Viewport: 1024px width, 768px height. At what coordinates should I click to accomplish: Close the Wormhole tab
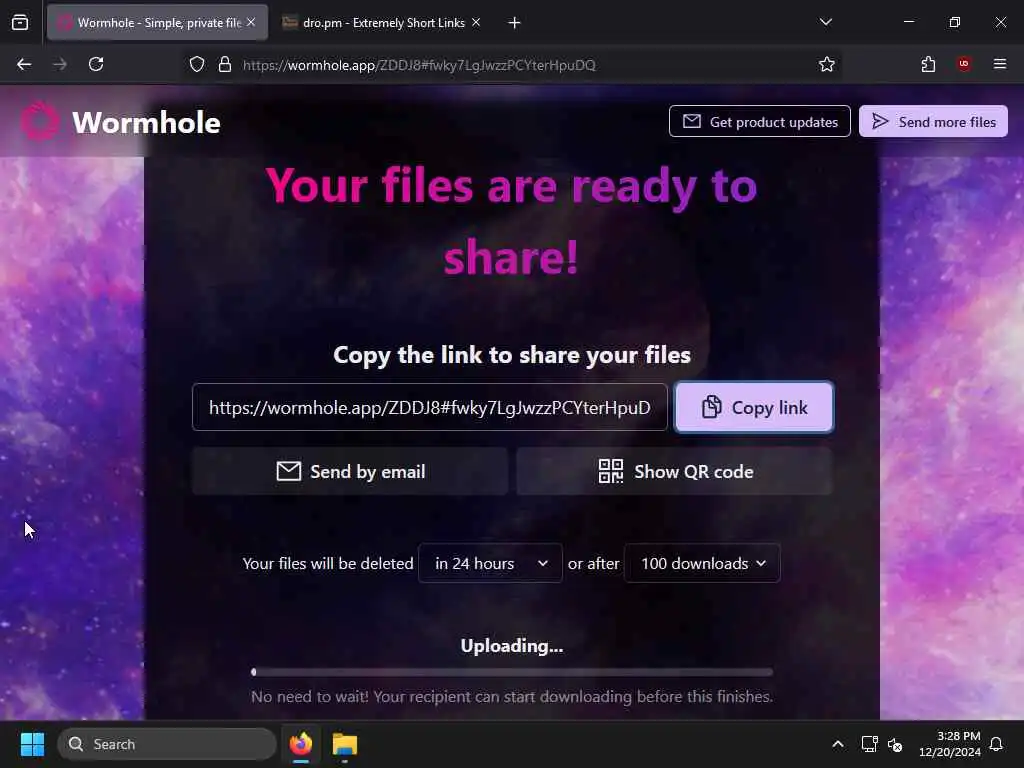pyautogui.click(x=251, y=22)
